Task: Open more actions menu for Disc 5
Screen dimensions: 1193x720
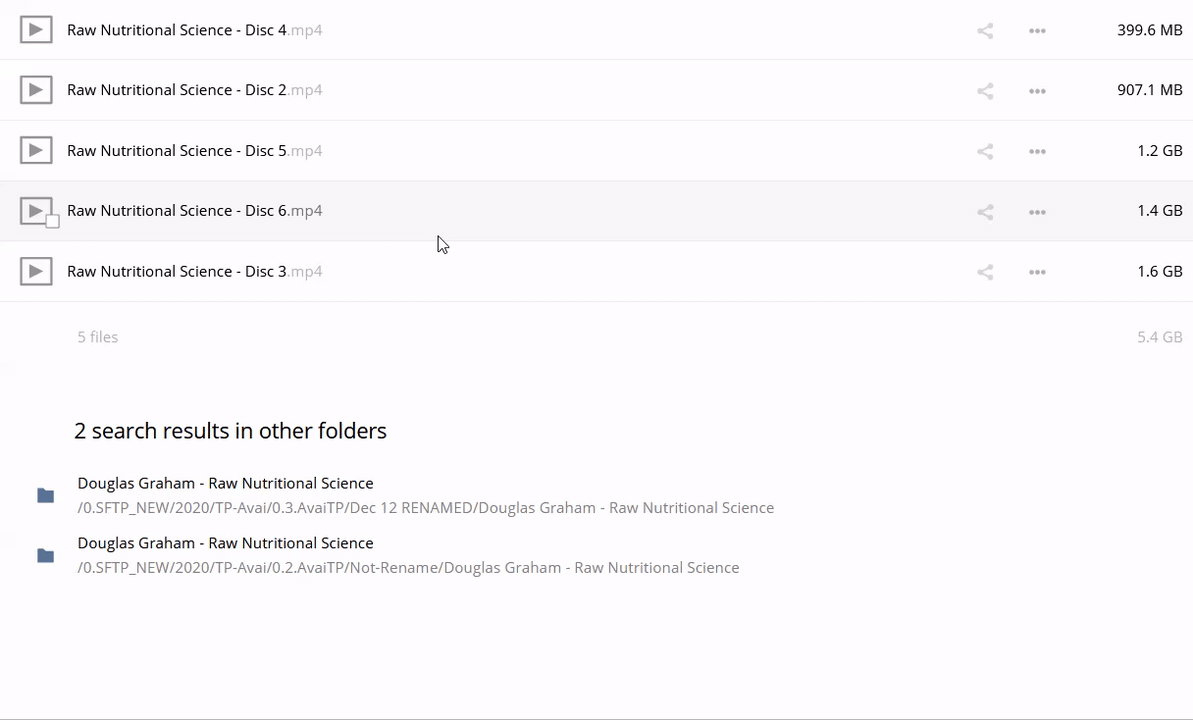Action: (x=1037, y=152)
